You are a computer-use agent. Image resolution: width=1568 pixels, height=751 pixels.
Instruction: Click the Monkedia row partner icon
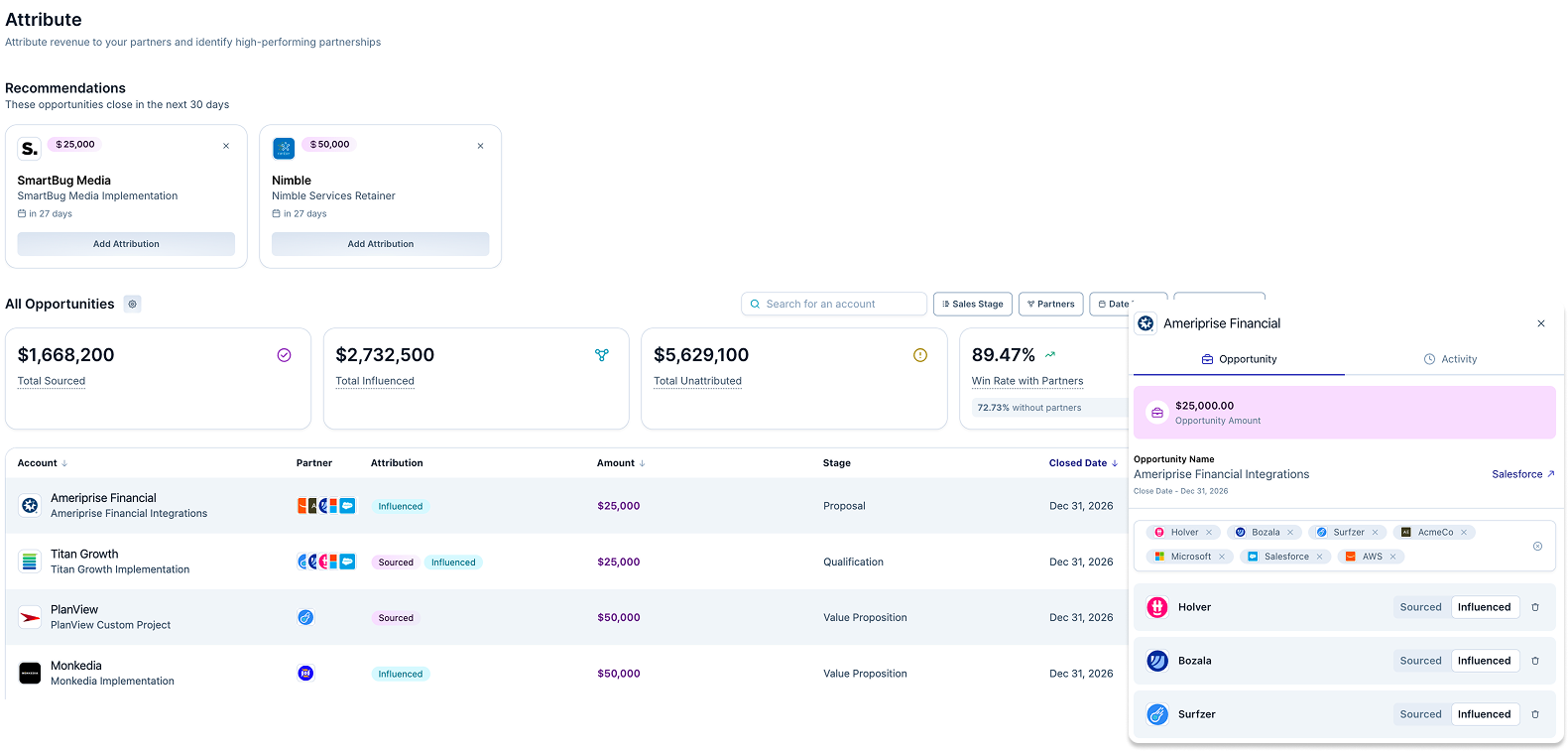(x=305, y=674)
